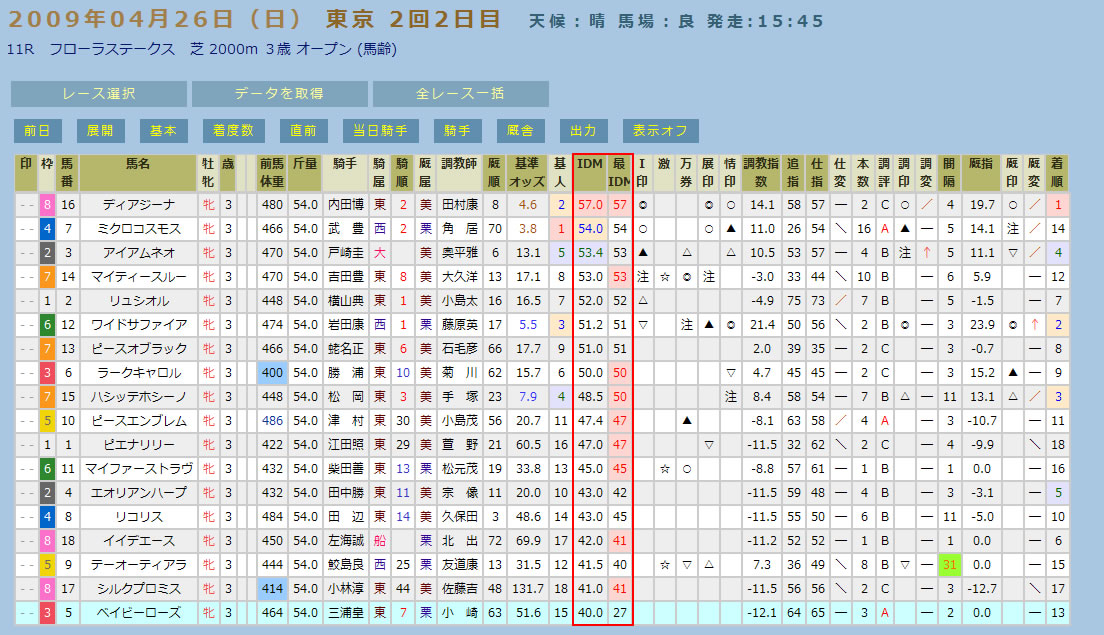Select horse name ピースオブラック
The width and height of the screenshot is (1104, 635).
[139, 348]
